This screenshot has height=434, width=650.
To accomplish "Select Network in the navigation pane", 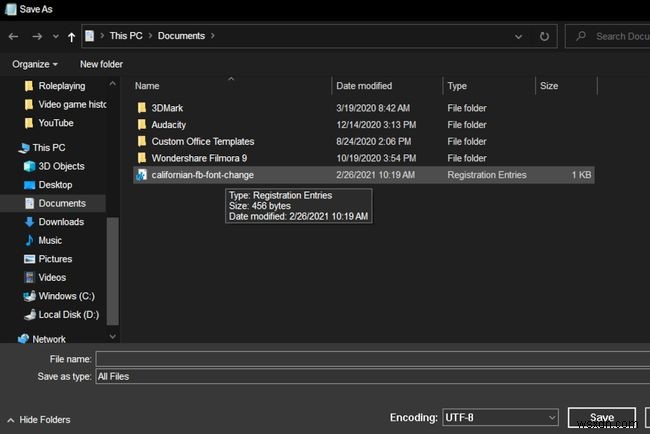I will pyautogui.click(x=42, y=339).
